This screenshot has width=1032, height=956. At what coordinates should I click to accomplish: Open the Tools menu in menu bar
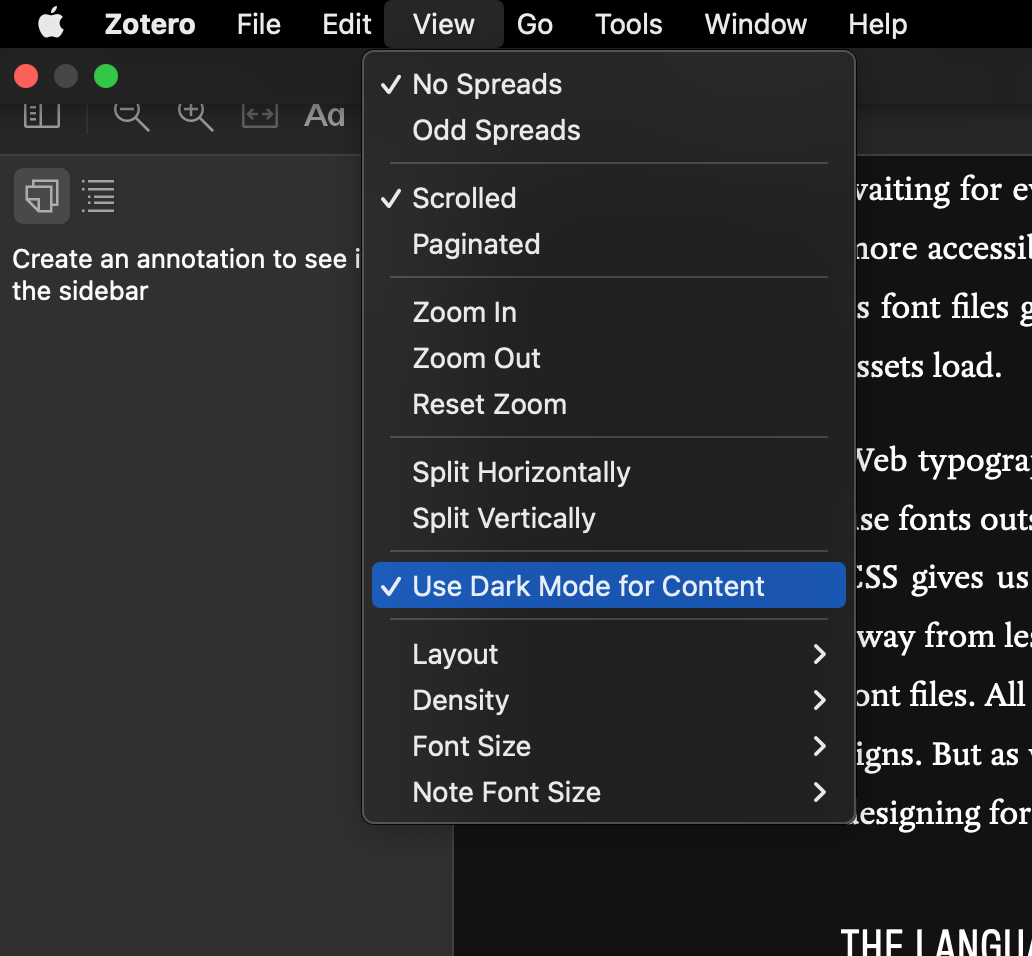pyautogui.click(x=628, y=24)
